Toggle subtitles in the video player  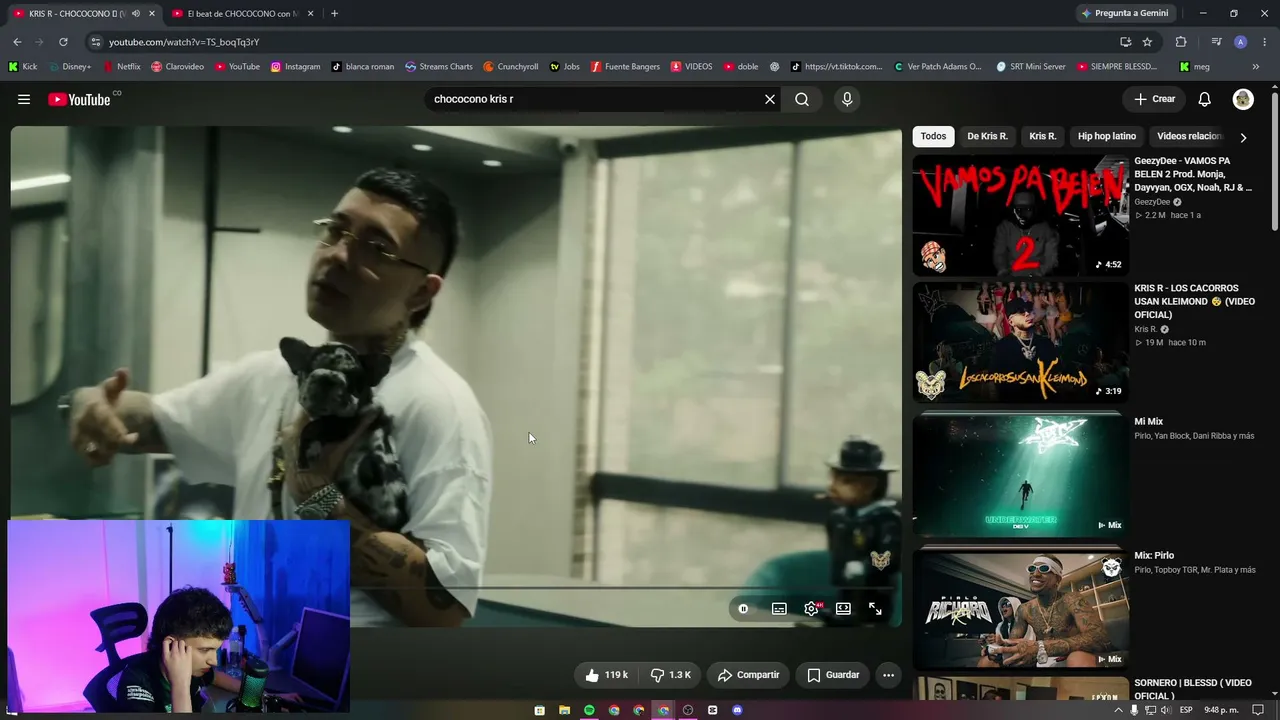tap(779, 608)
